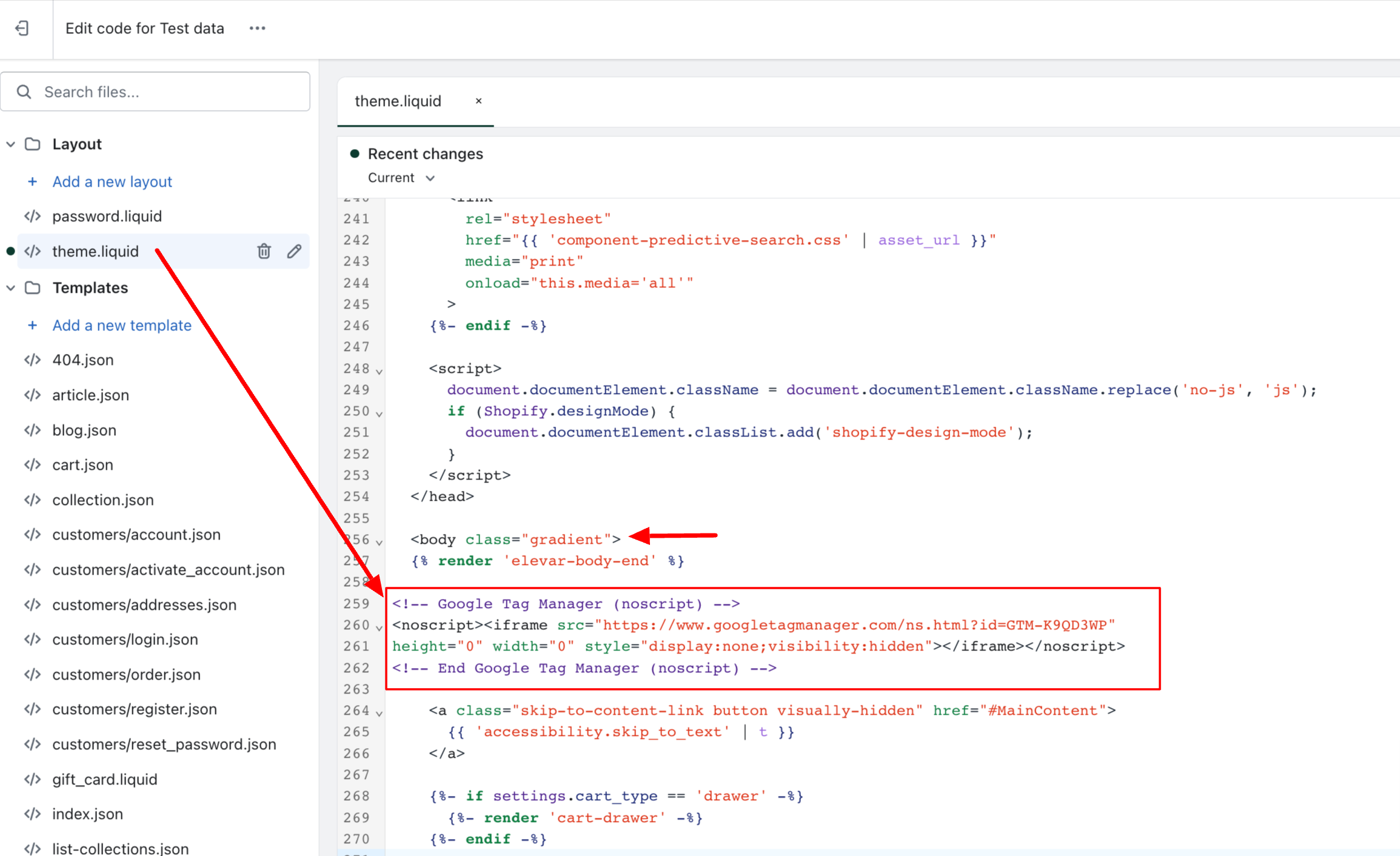Click Add a new template link
Viewport: 1400px width, 856px height.
122,325
